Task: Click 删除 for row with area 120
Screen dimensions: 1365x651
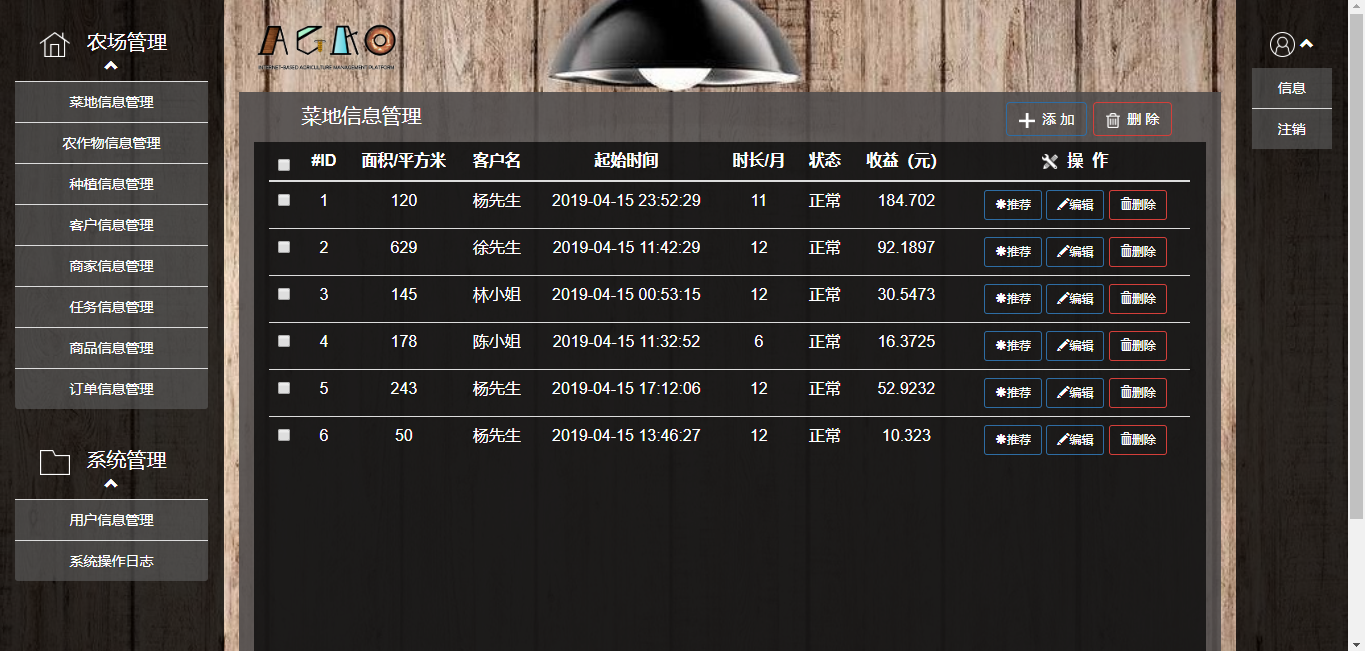Action: [1138, 205]
